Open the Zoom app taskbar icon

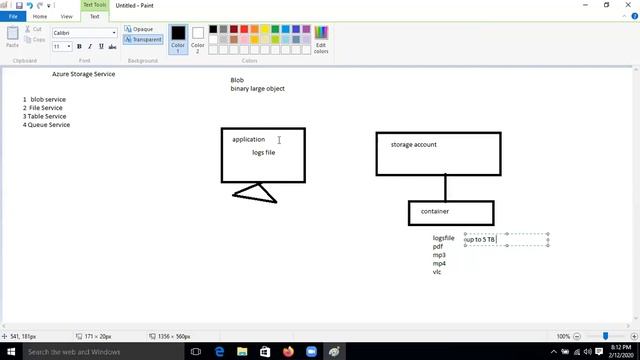[x=311, y=351]
